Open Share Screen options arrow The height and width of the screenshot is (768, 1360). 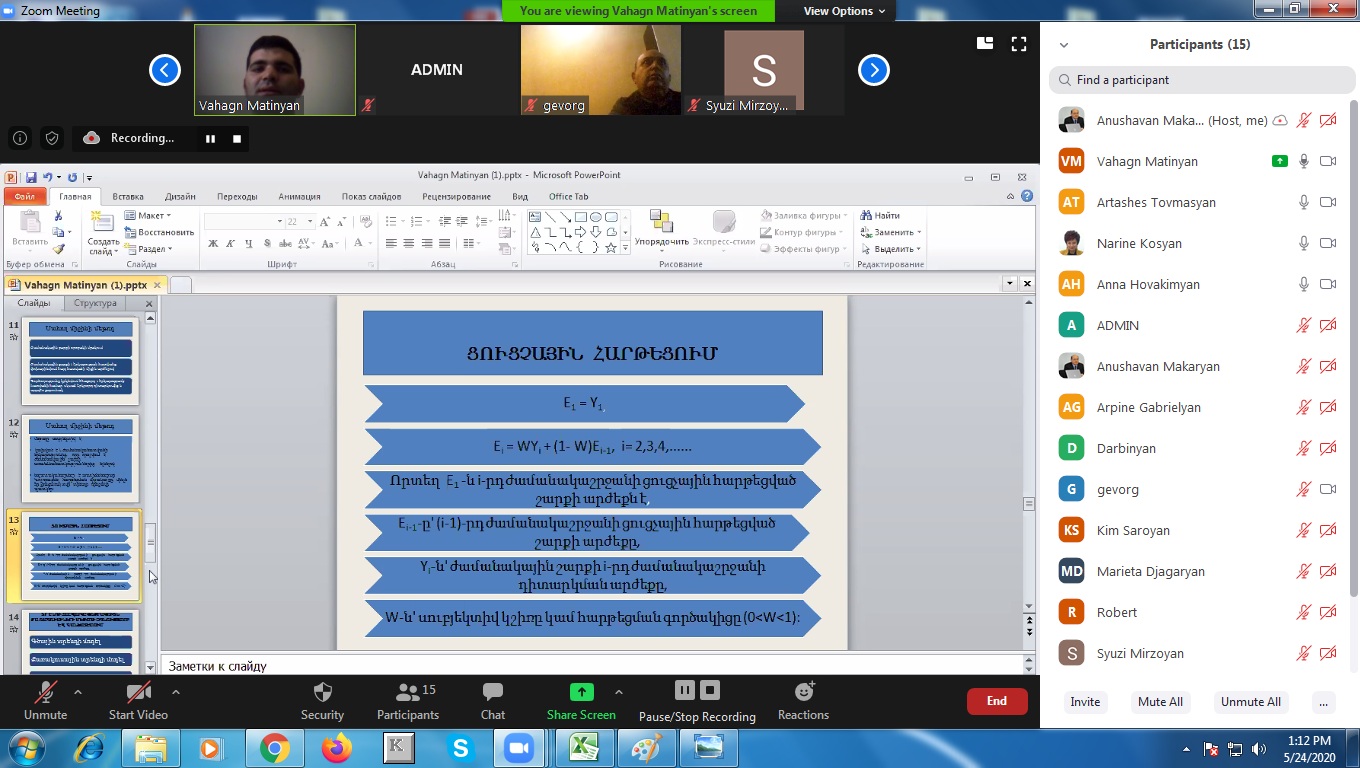(618, 692)
